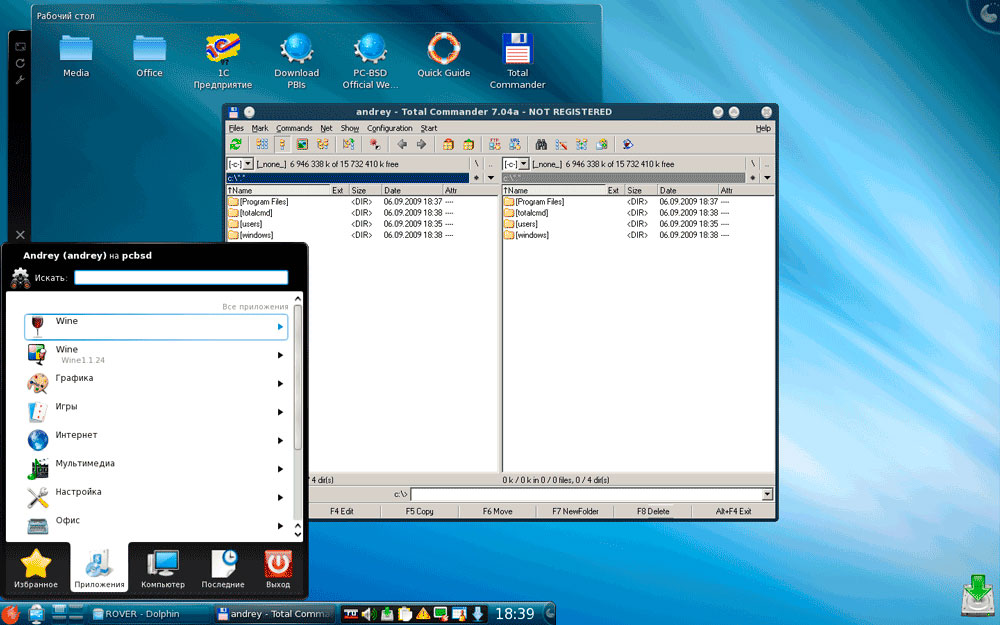Click the F5 Copy button
Screen dimensions: 1000x625
tap(420, 511)
